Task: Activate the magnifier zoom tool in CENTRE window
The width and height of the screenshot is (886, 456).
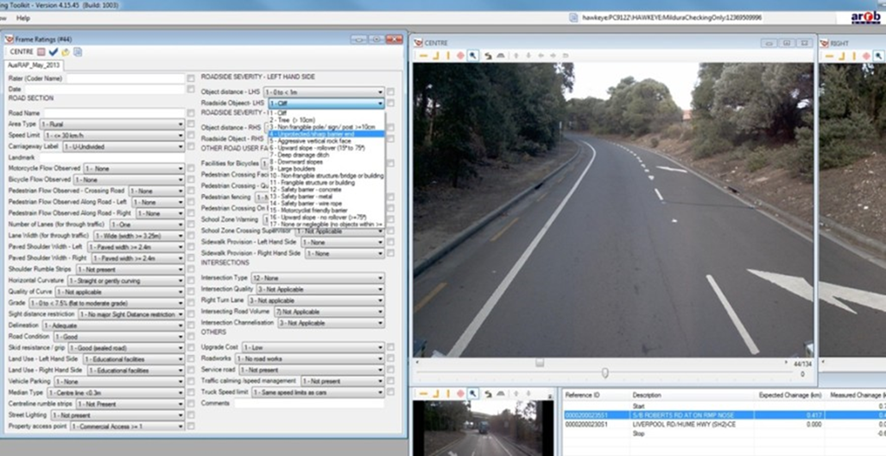Action: click(x=473, y=55)
